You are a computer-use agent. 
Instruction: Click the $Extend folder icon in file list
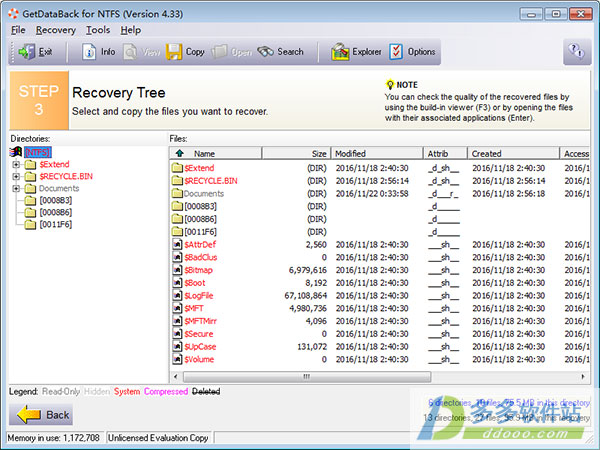pos(177,168)
